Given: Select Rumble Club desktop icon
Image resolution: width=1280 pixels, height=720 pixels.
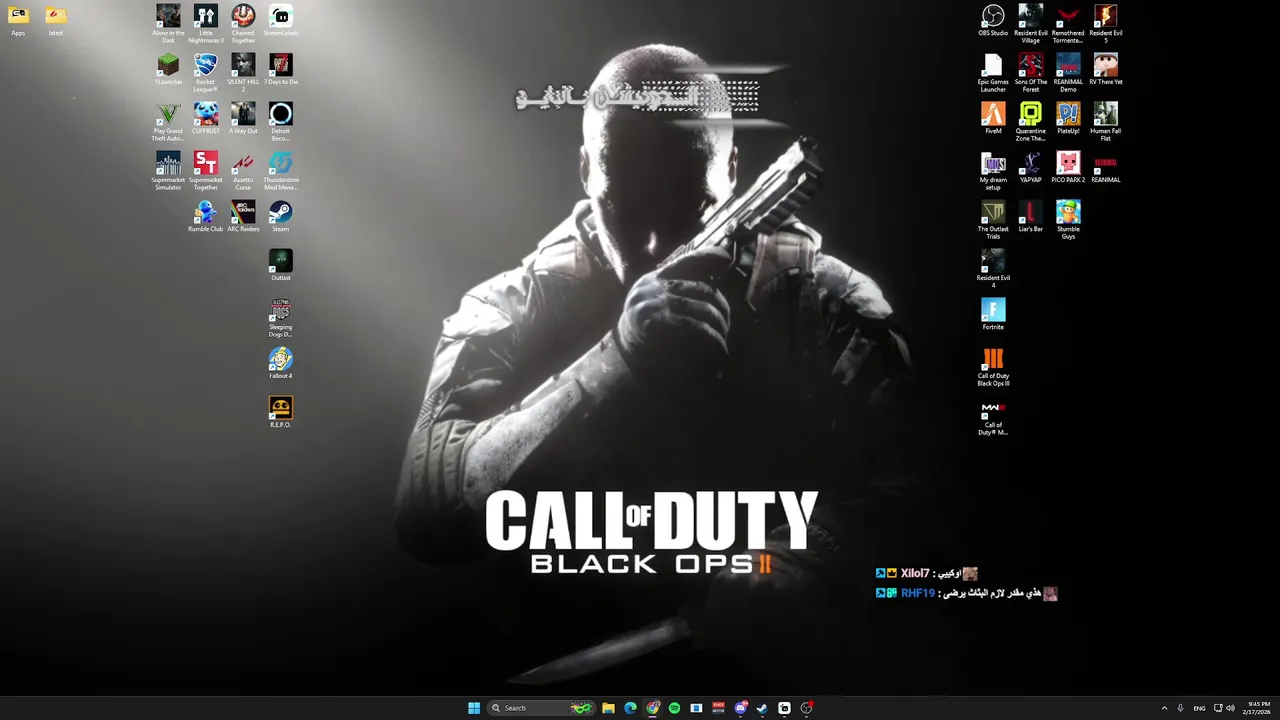Looking at the screenshot, I should pyautogui.click(x=206, y=217).
